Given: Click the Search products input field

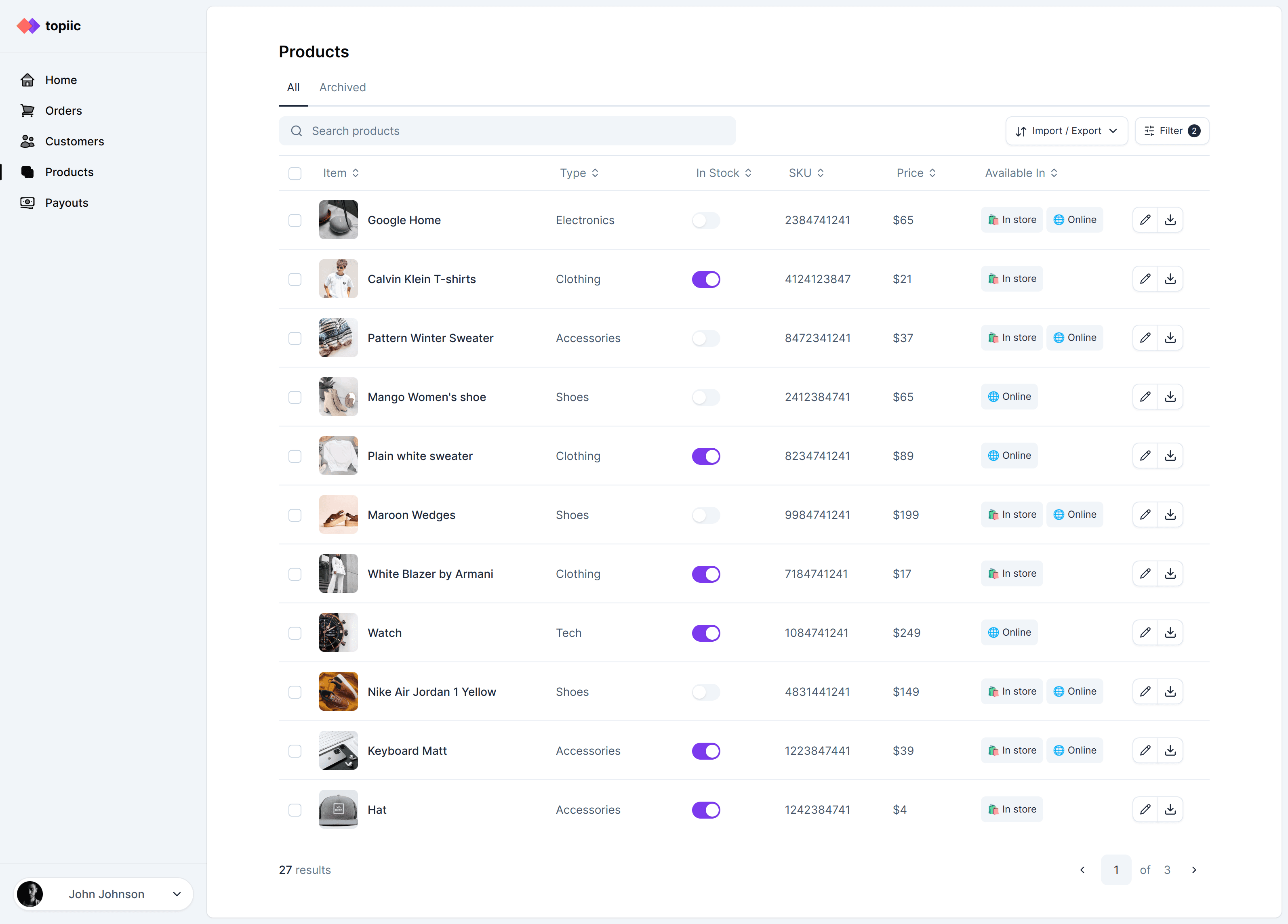Looking at the screenshot, I should coord(507,131).
